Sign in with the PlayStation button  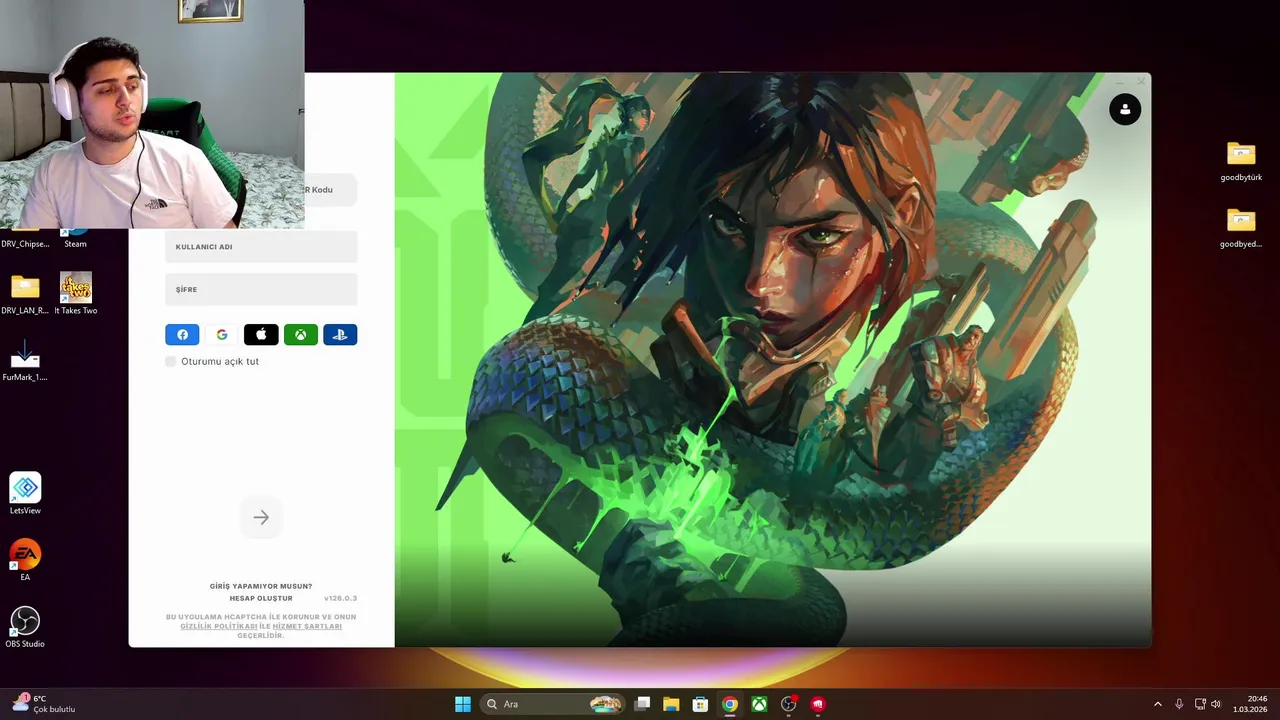point(340,335)
